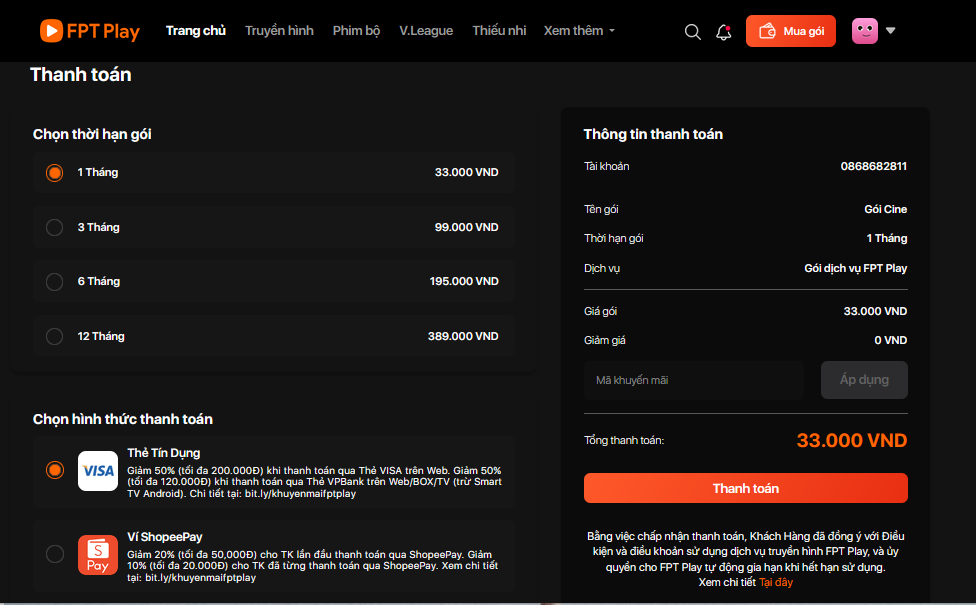Click the 0 VND discount value
Image resolution: width=976 pixels, height=605 pixels.
click(x=890, y=340)
